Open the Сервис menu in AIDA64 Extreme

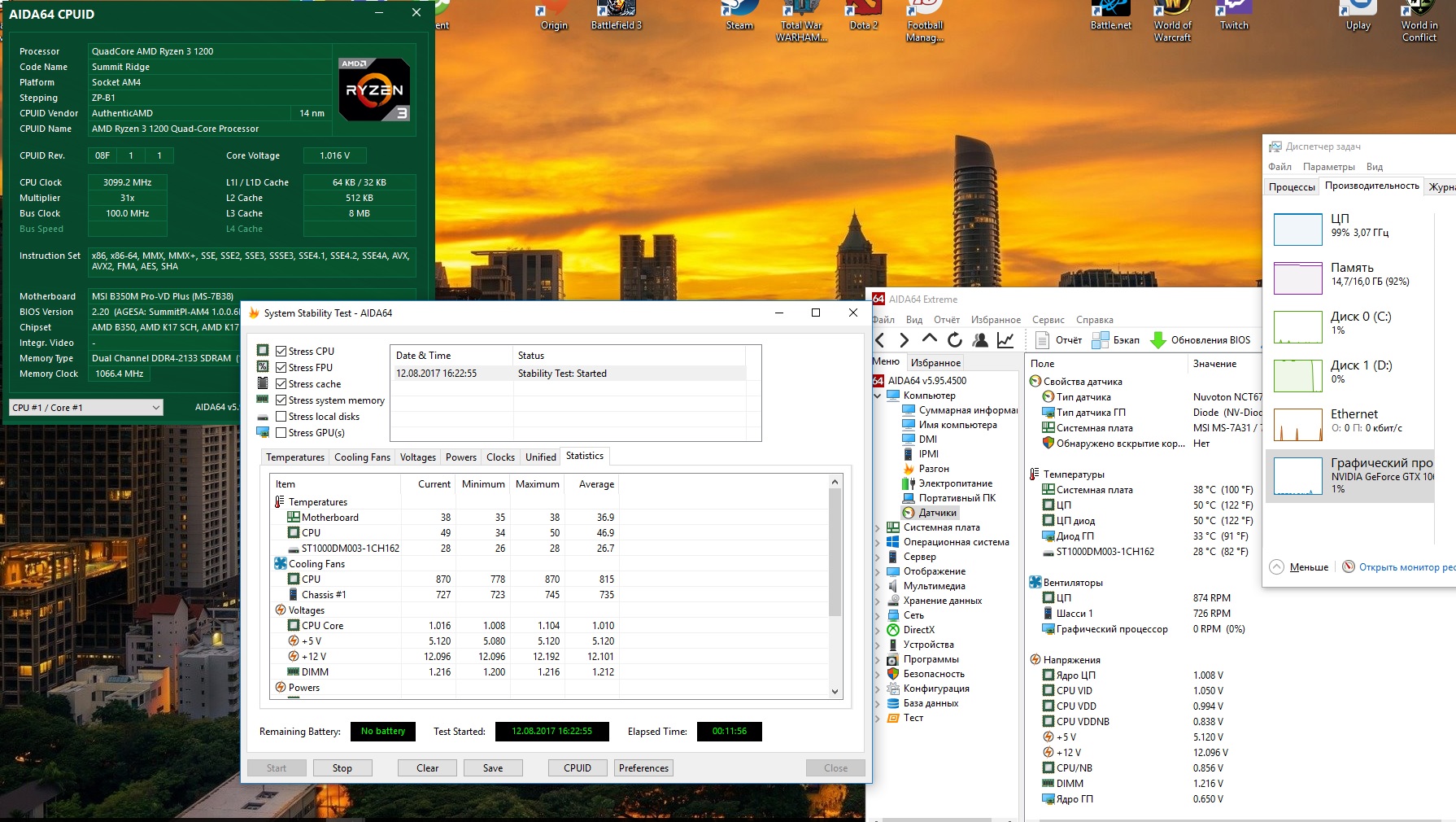pyautogui.click(x=1048, y=320)
